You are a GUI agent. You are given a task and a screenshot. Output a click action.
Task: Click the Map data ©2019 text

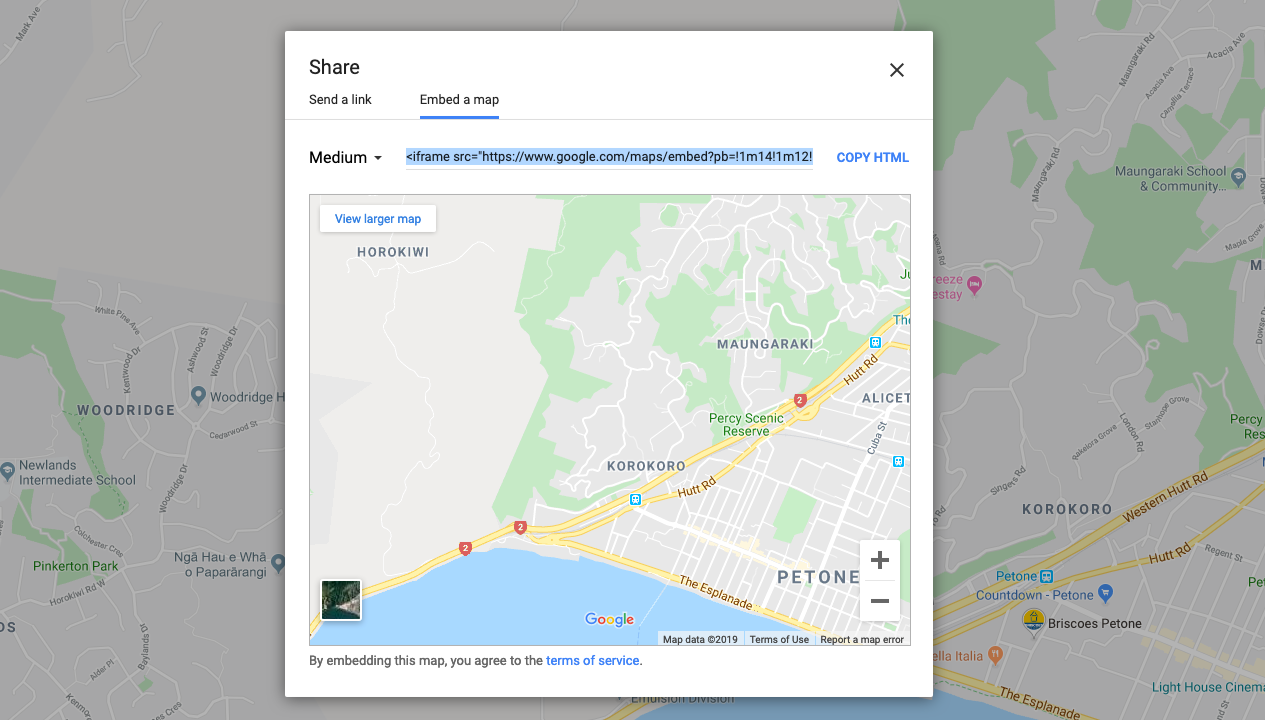click(700, 640)
